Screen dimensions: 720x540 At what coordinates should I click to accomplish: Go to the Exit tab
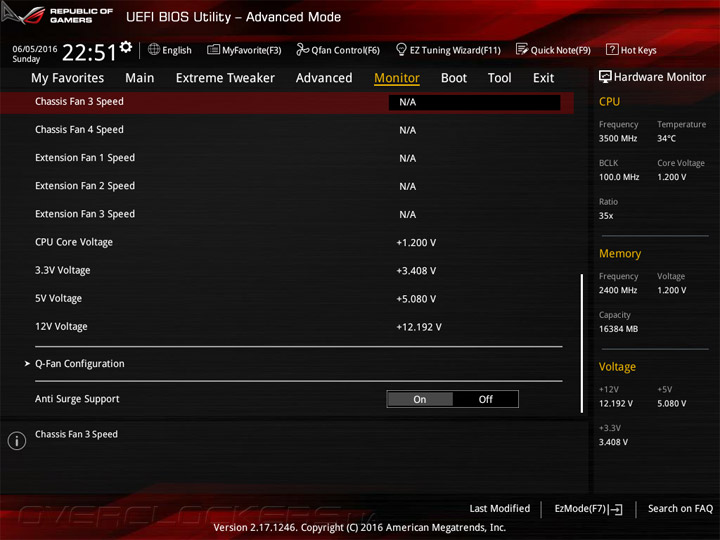[x=544, y=78]
